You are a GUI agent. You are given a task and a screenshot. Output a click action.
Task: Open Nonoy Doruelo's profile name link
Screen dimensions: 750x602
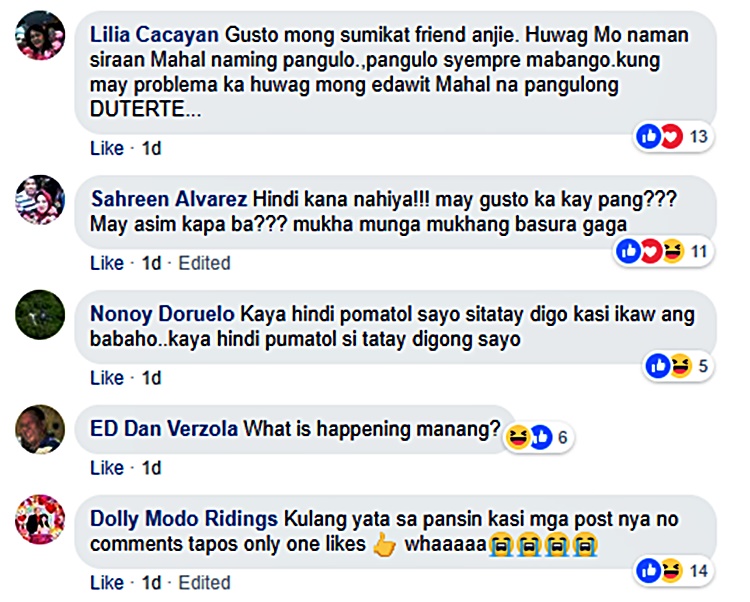pos(162,314)
